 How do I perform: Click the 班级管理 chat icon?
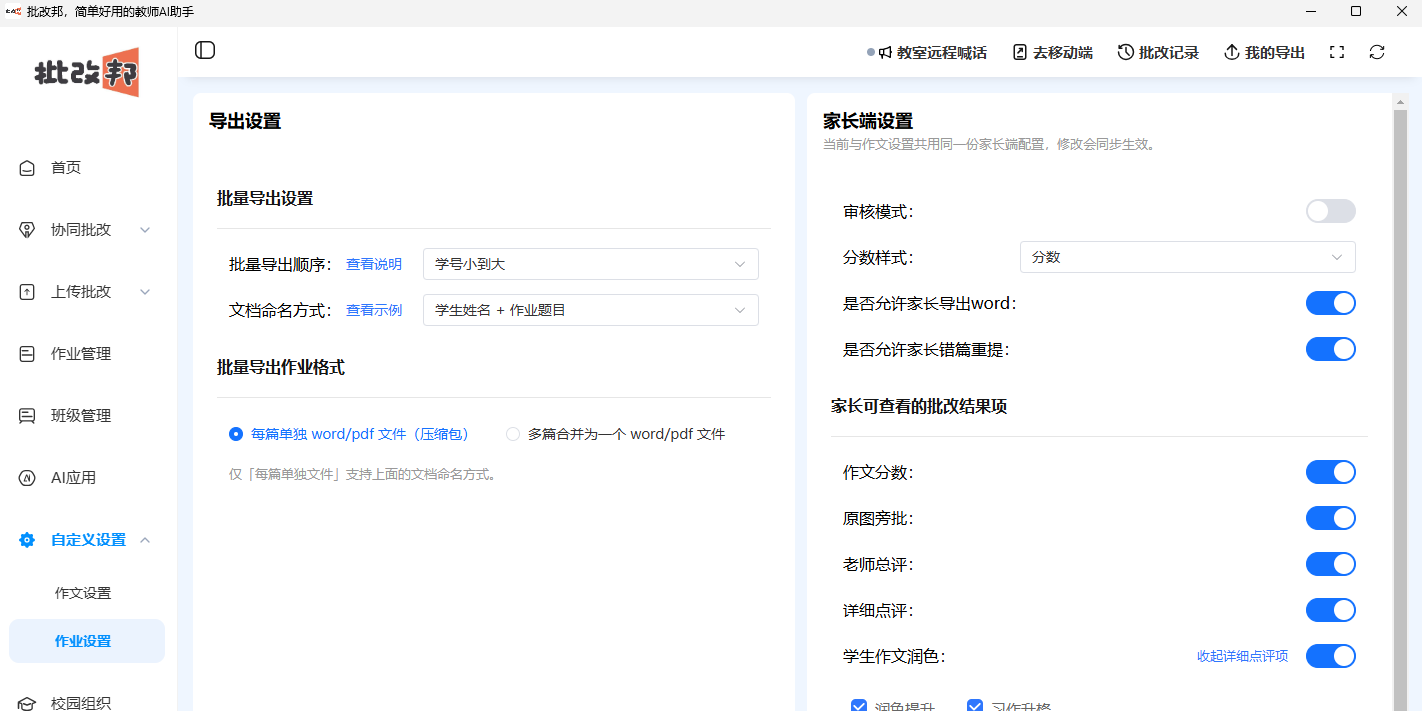point(28,416)
